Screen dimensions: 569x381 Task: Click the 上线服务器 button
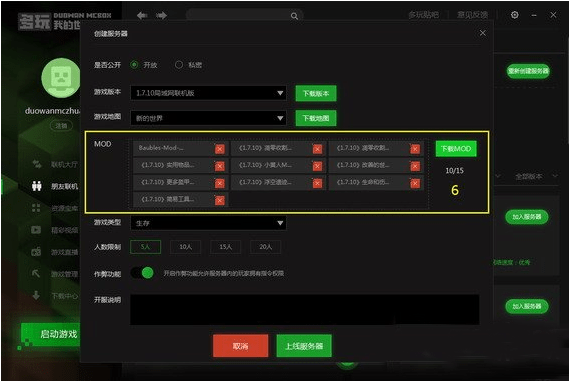[x=304, y=346]
